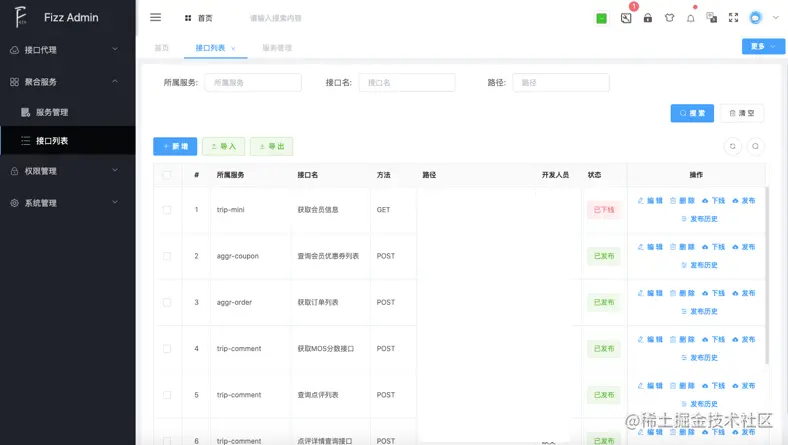Click the 状态 column header
The image size is (788, 445).
point(594,175)
